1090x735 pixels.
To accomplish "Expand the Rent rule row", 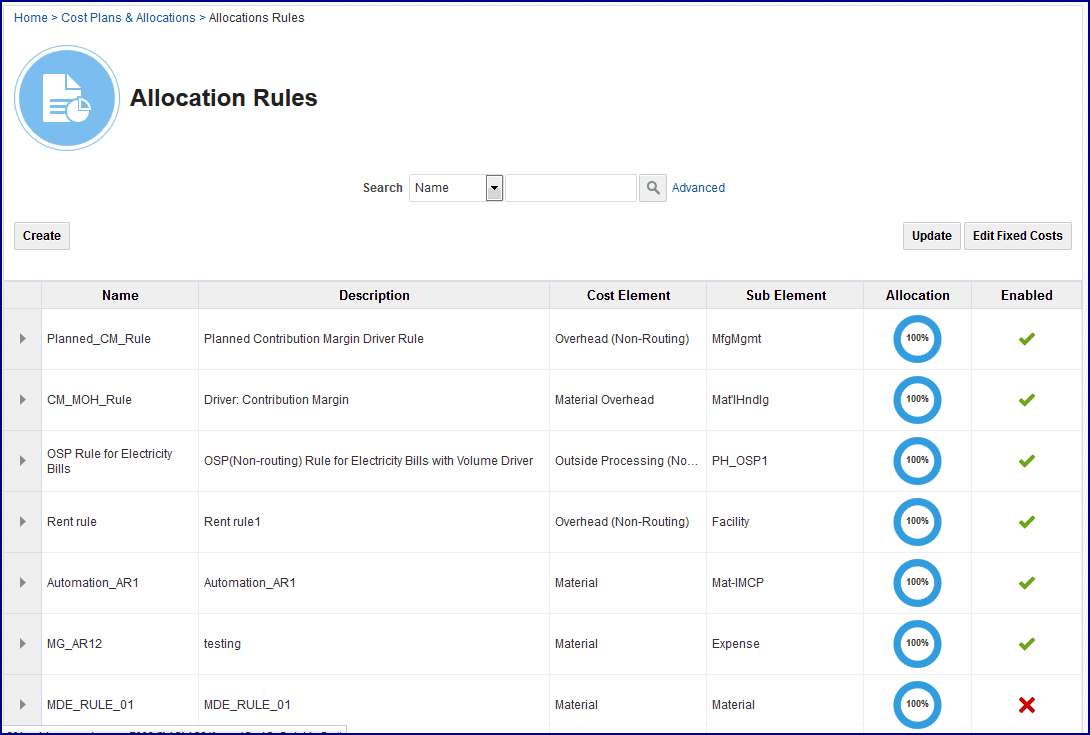I will (x=22, y=522).
